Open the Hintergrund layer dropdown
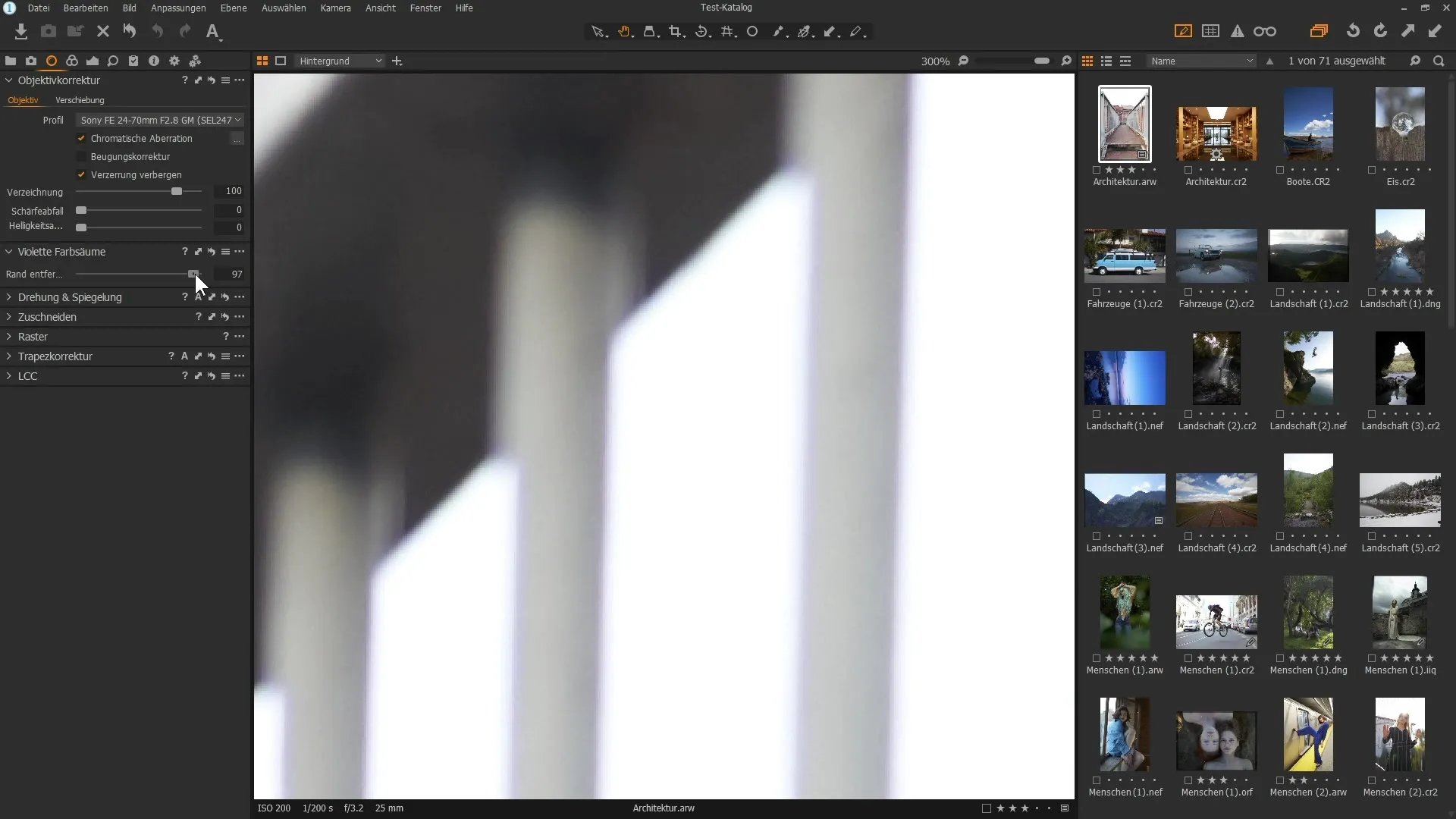This screenshot has width=1456, height=819. click(x=339, y=61)
